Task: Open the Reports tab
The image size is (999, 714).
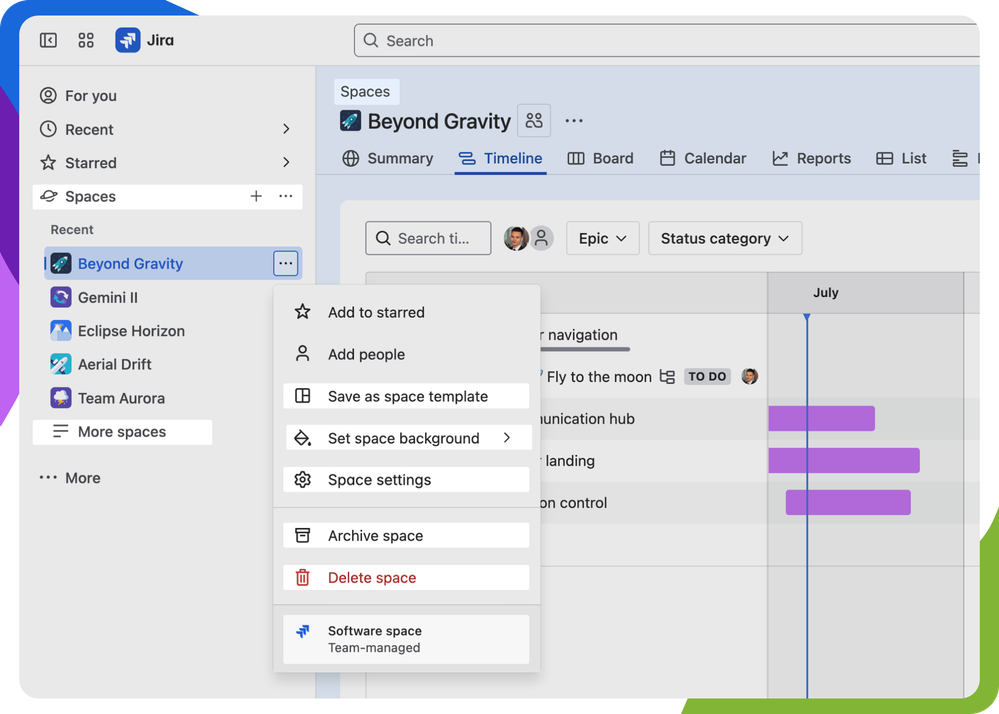Action: 812,158
